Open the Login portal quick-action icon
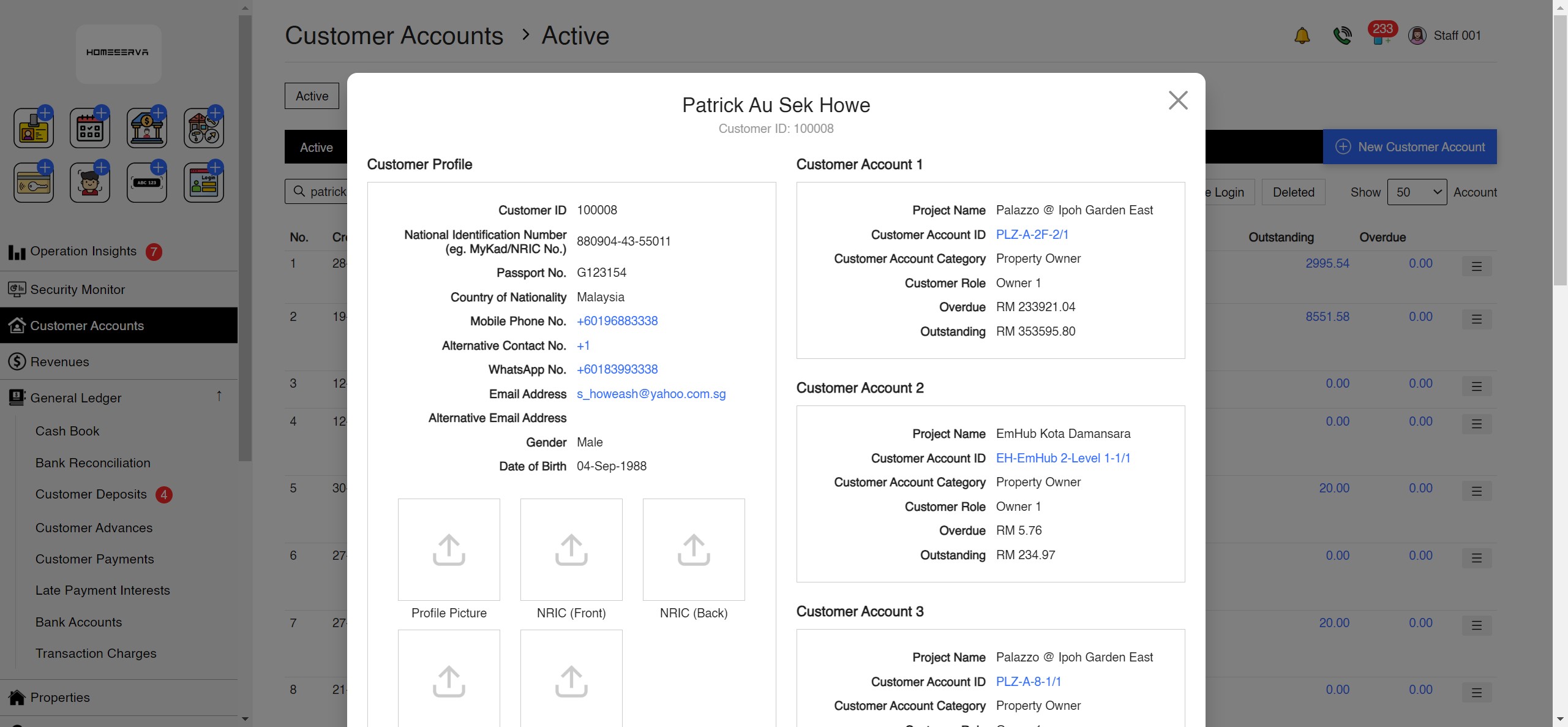The image size is (1568, 727). 204,181
